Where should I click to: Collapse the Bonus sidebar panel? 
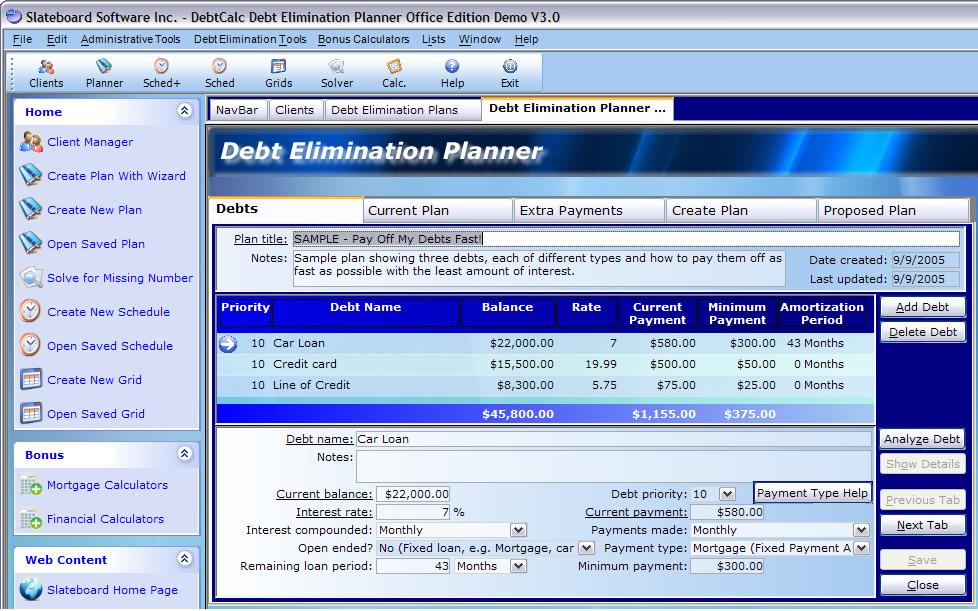[184, 454]
